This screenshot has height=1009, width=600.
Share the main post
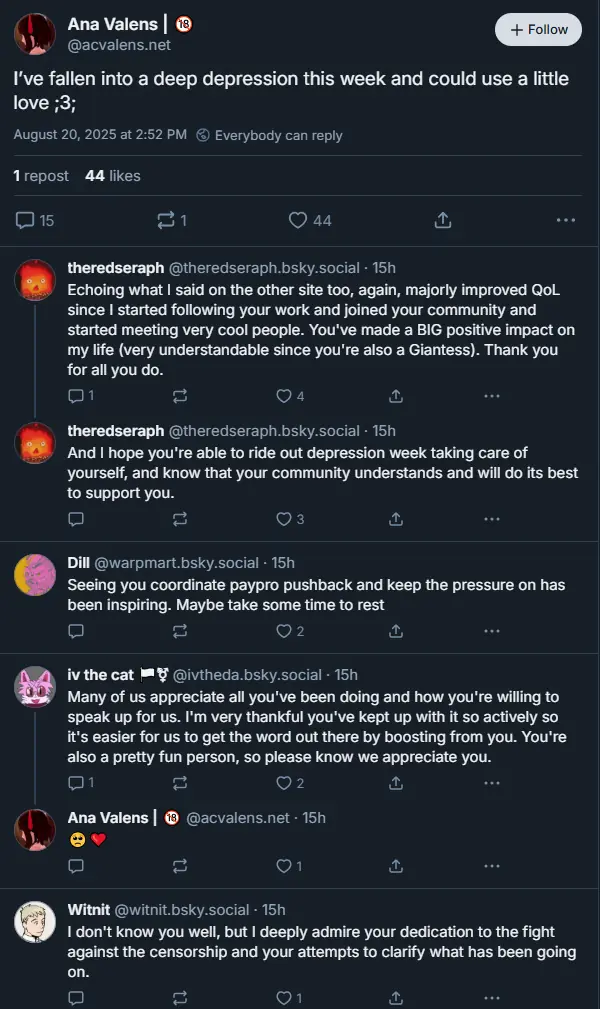coord(443,220)
